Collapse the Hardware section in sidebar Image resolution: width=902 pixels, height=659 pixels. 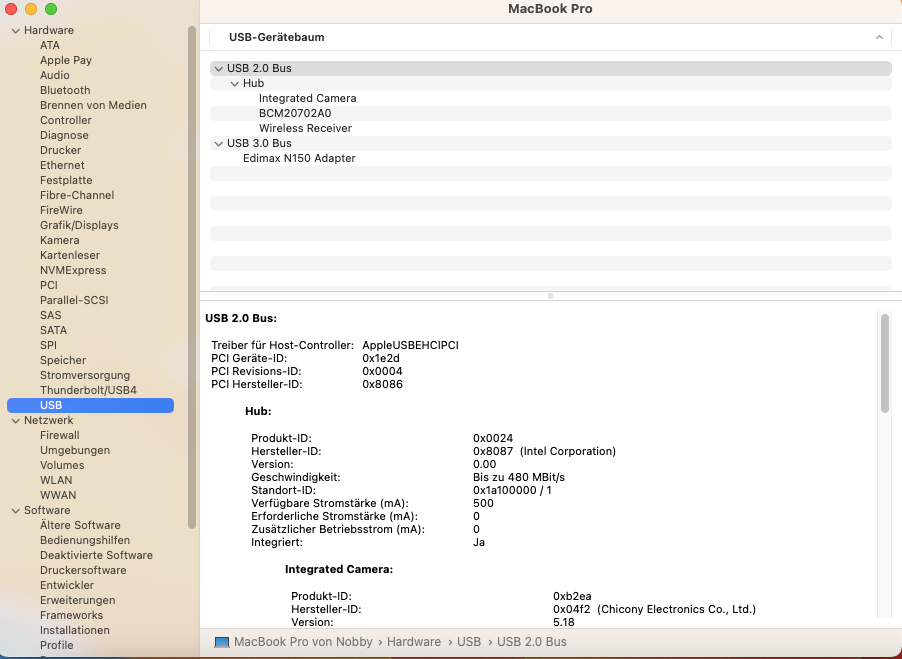[16, 30]
